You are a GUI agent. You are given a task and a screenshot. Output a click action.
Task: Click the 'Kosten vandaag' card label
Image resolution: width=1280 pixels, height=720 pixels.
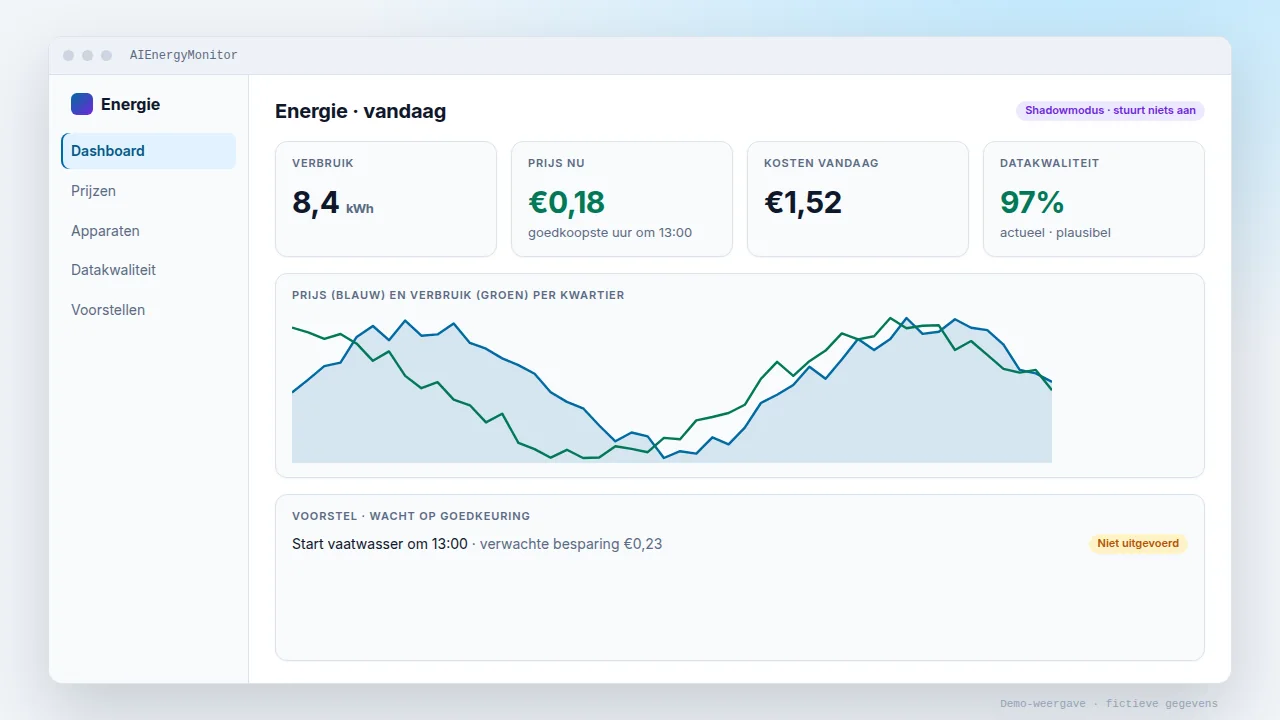[x=821, y=163]
